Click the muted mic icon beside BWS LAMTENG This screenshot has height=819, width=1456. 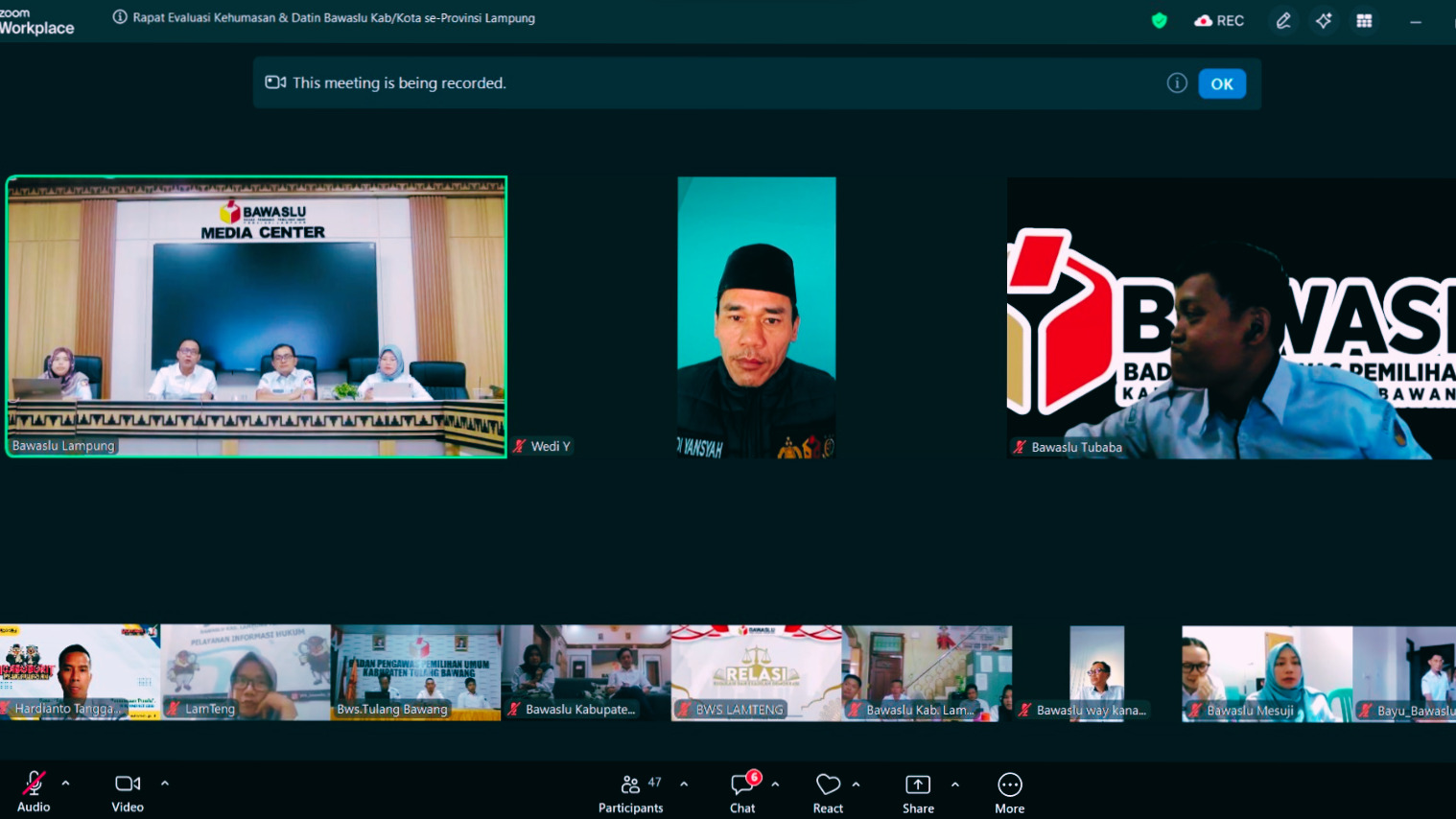684,710
